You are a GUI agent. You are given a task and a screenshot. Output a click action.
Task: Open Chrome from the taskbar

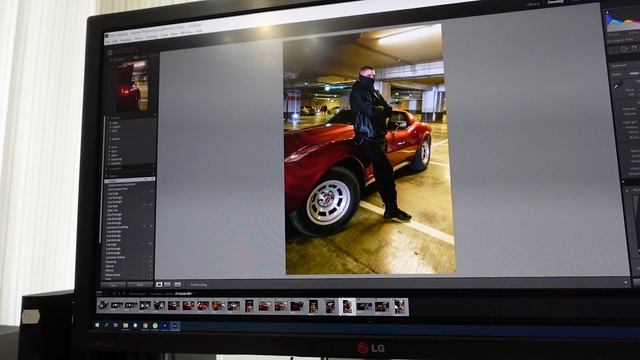[x=145, y=325]
